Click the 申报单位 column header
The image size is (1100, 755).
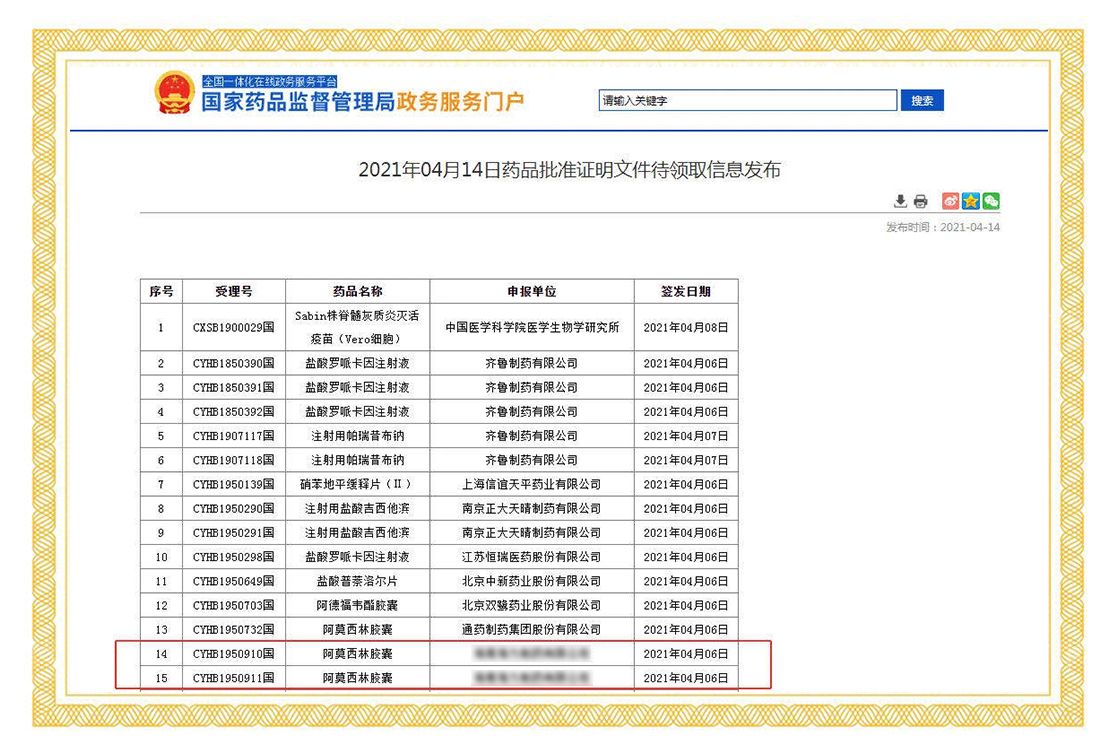pyautogui.click(x=531, y=291)
